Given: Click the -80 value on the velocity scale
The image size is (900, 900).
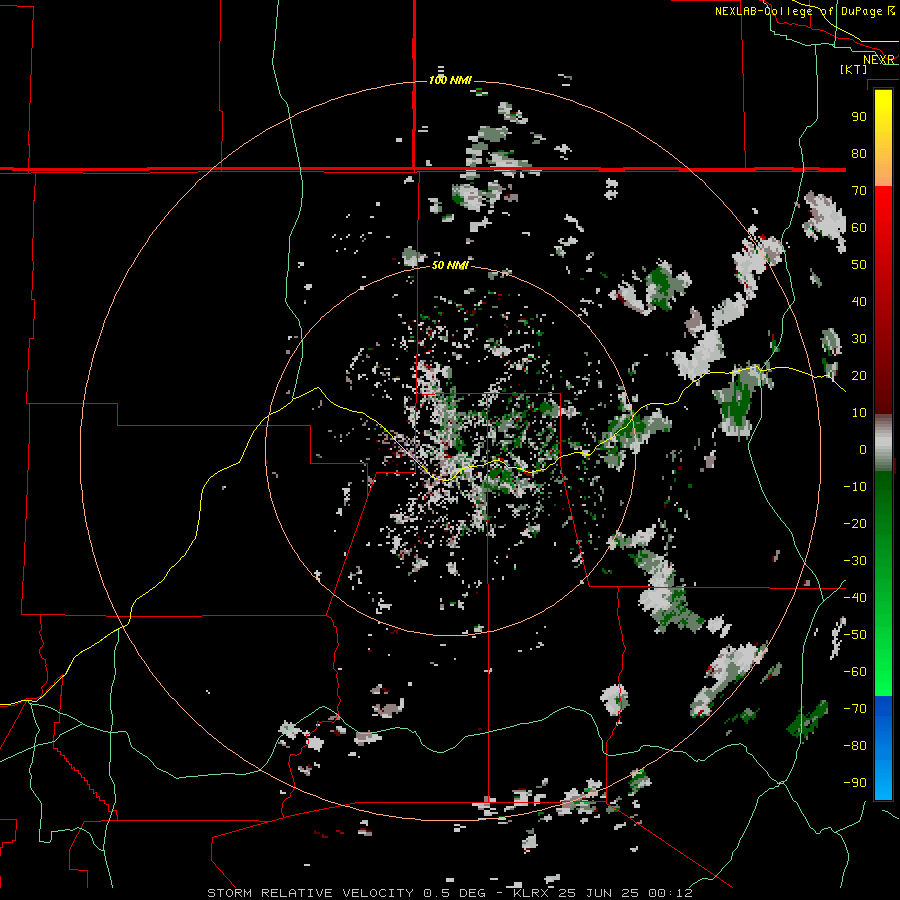Looking at the screenshot, I should 855,746.
